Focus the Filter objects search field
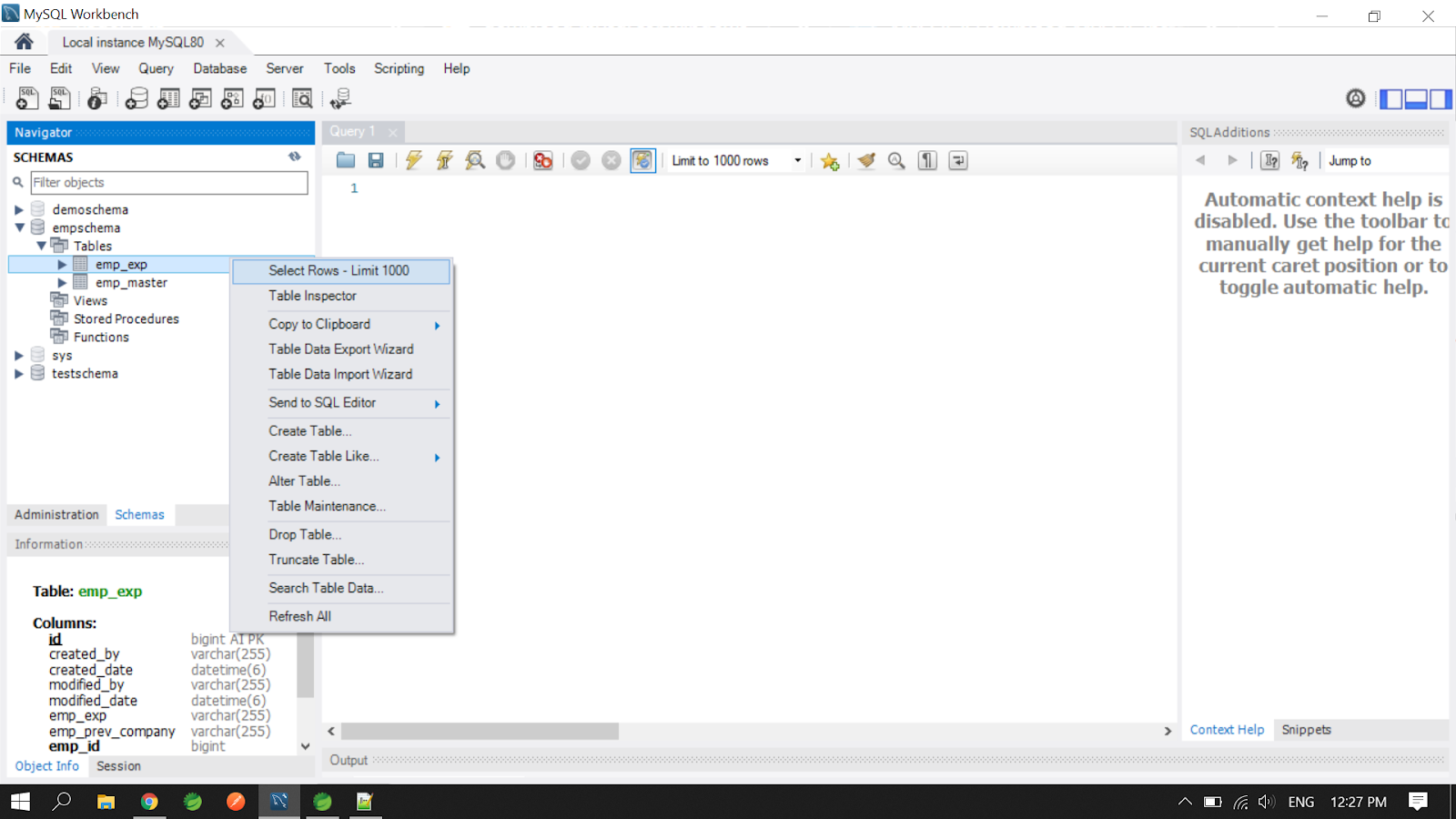1456x819 pixels. pos(169,182)
